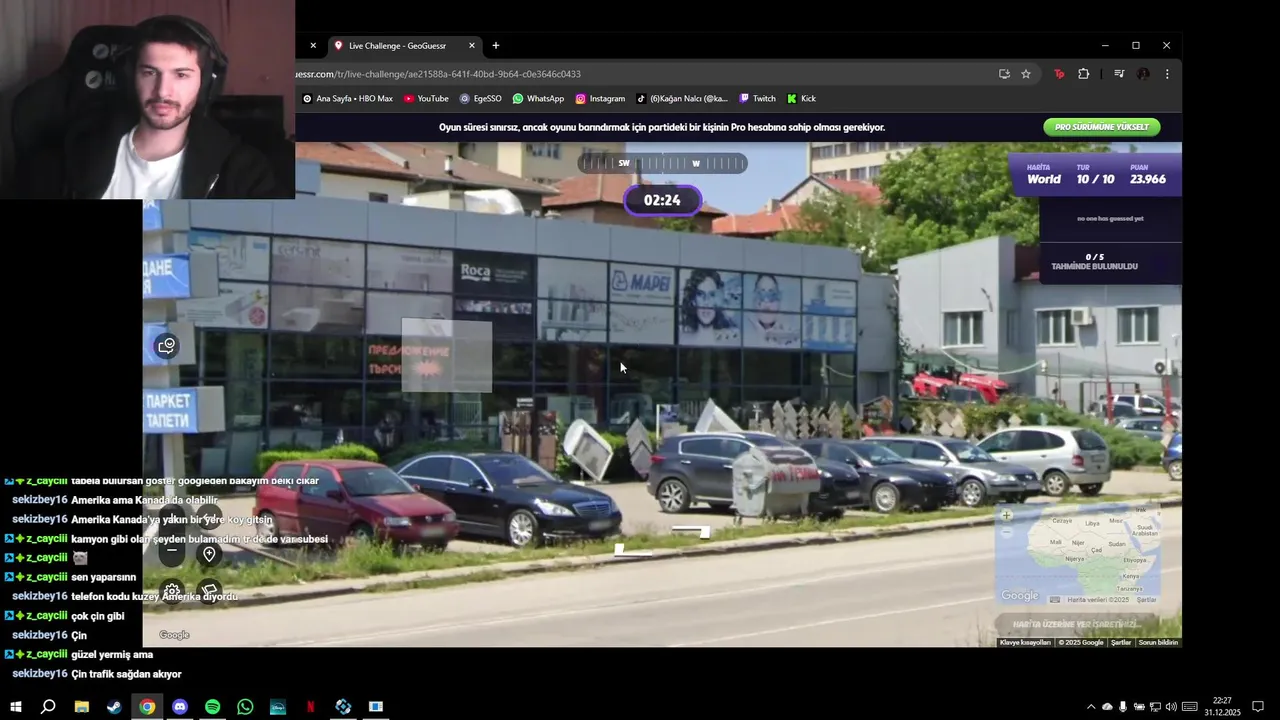Viewport: 1280px width, 720px height.
Task: Open the YouTube bookmark
Action: click(x=426, y=99)
